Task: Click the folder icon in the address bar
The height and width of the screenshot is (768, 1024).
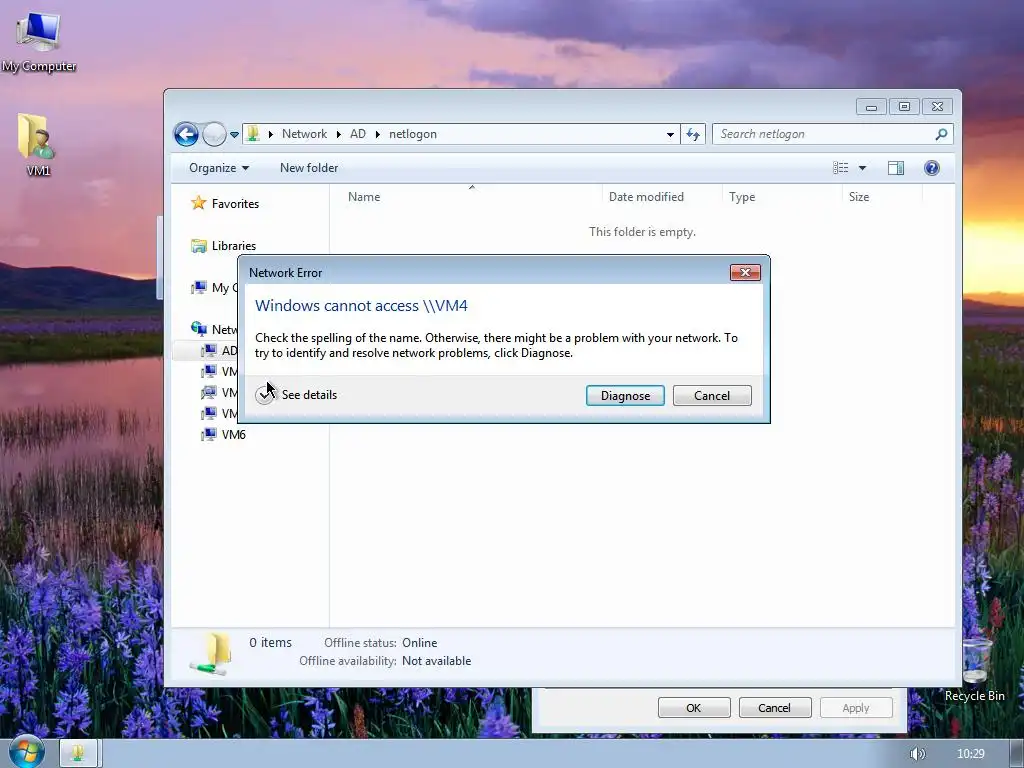Action: pyautogui.click(x=253, y=134)
